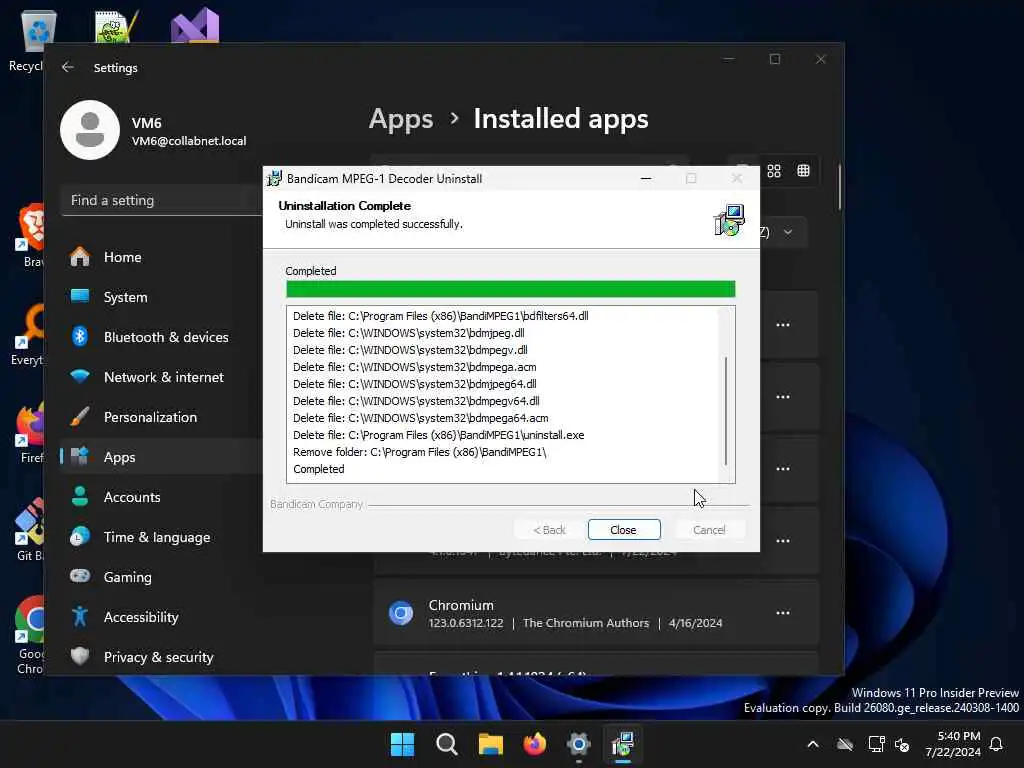The width and height of the screenshot is (1024, 768).
Task: Click the network display tray icon
Action: (x=876, y=744)
